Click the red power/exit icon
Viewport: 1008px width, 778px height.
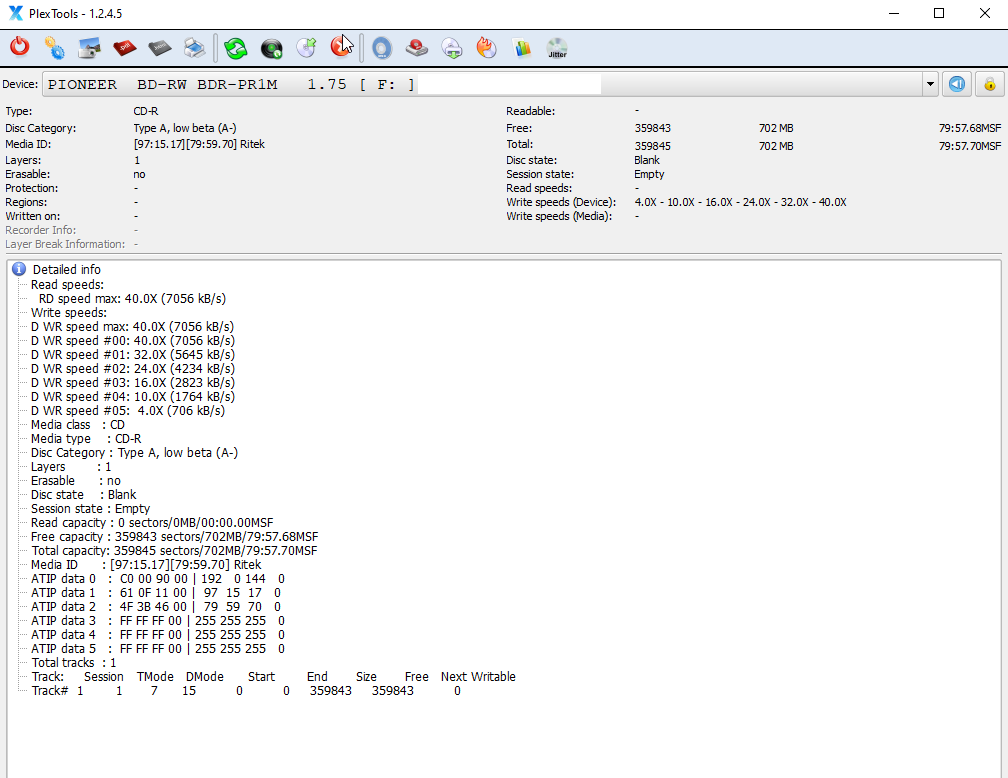[x=20, y=47]
